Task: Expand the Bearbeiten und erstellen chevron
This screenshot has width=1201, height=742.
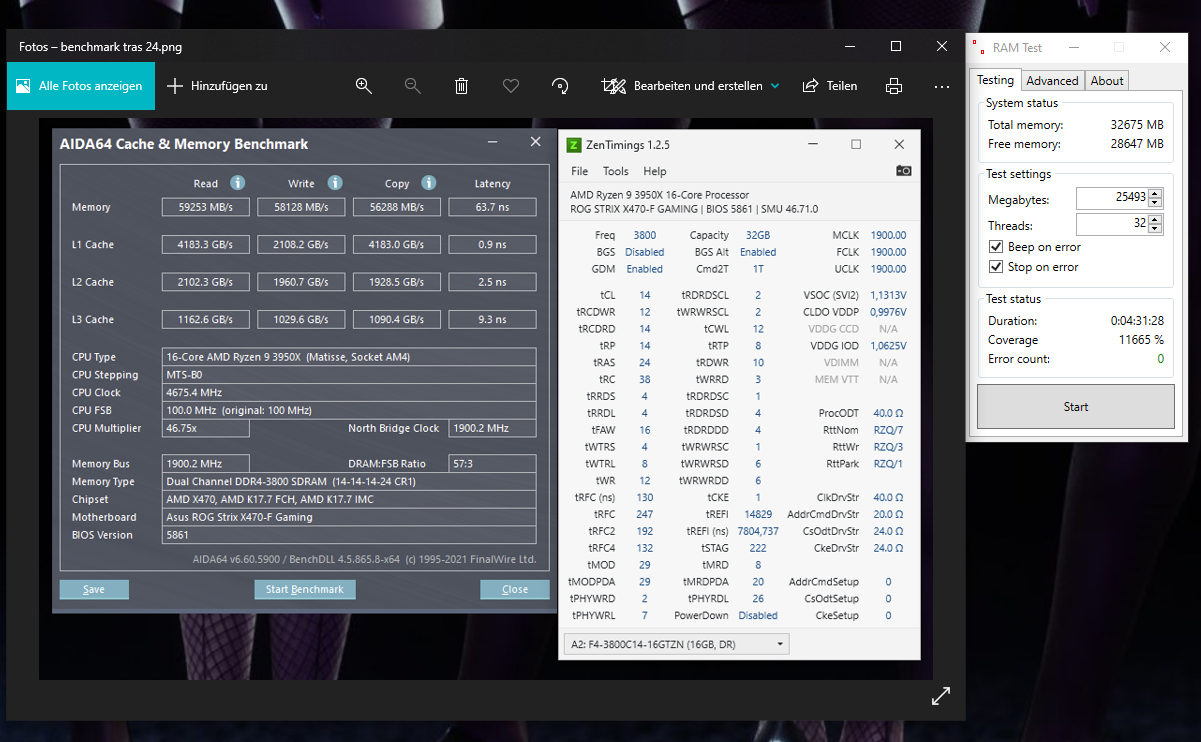Action: coord(775,86)
